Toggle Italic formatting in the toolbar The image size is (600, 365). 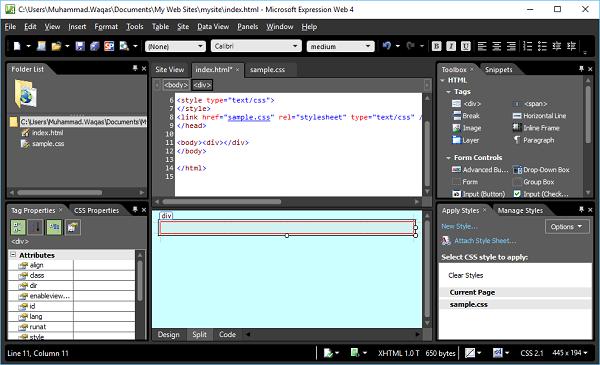pyautogui.click(x=451, y=46)
